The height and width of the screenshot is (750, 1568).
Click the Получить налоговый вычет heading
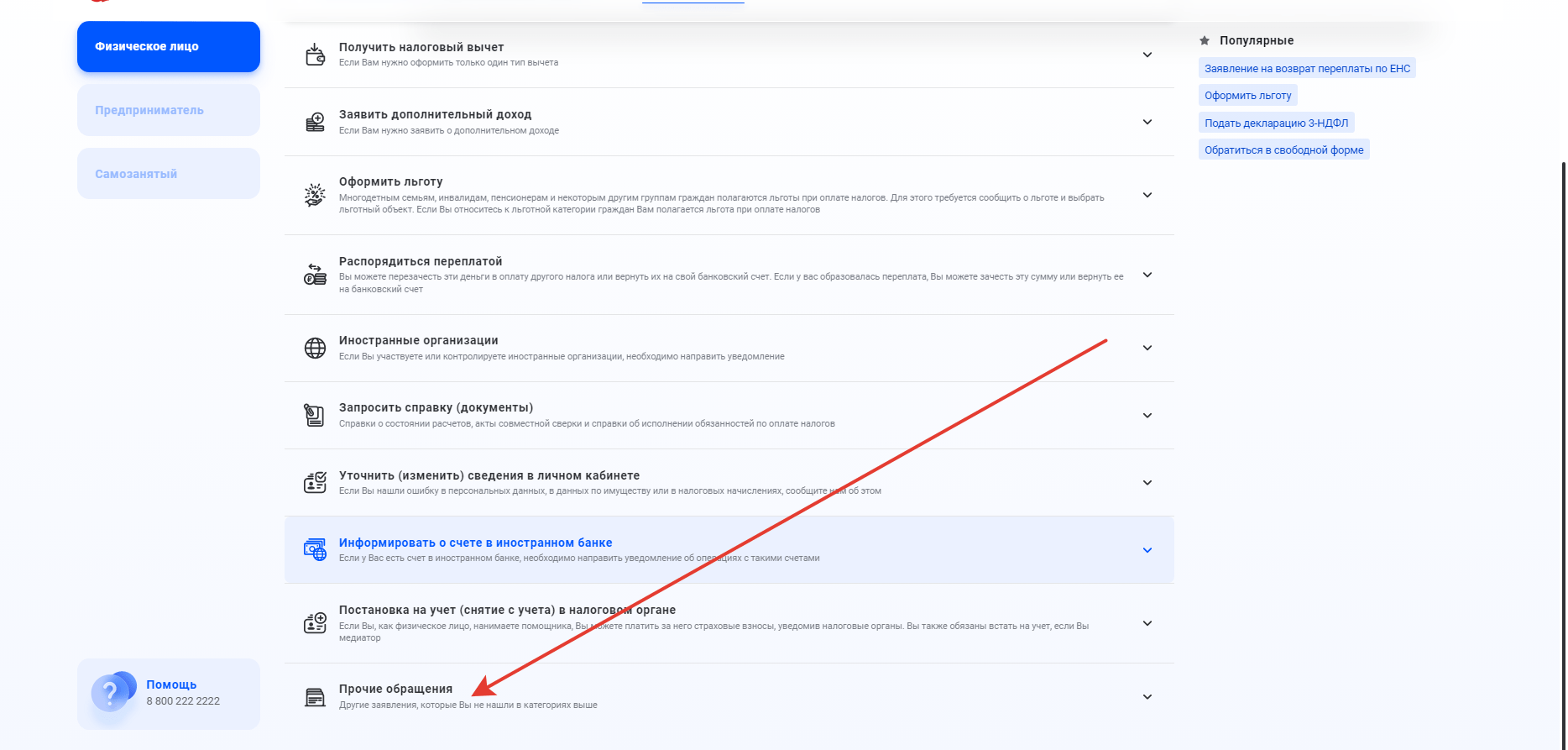click(x=421, y=47)
